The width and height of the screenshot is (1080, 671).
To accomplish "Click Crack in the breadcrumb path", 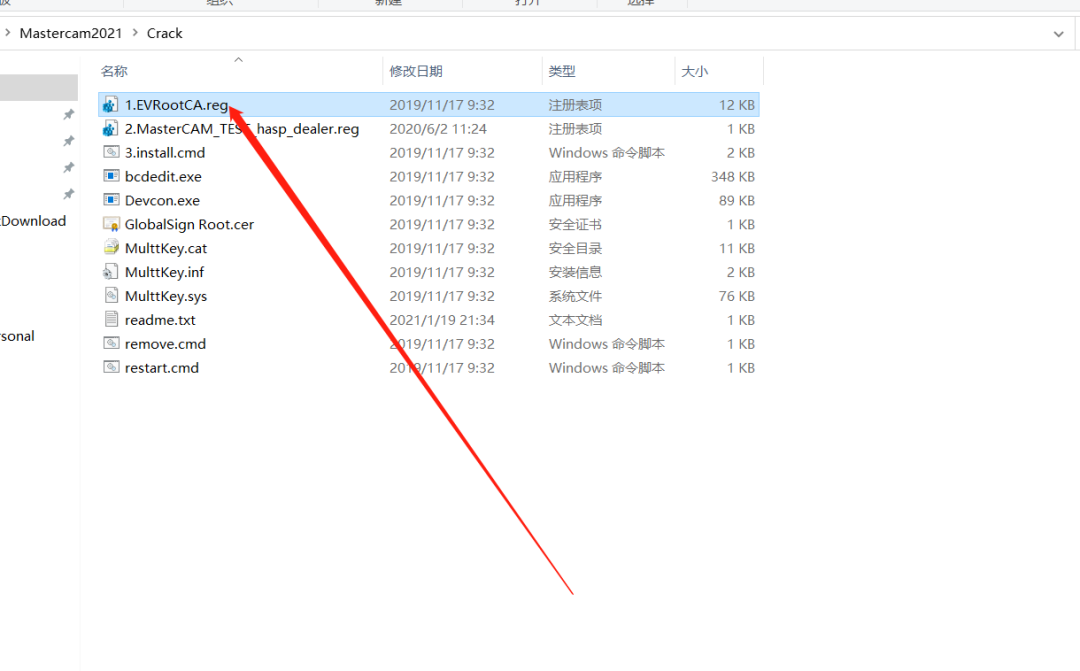I will point(165,33).
